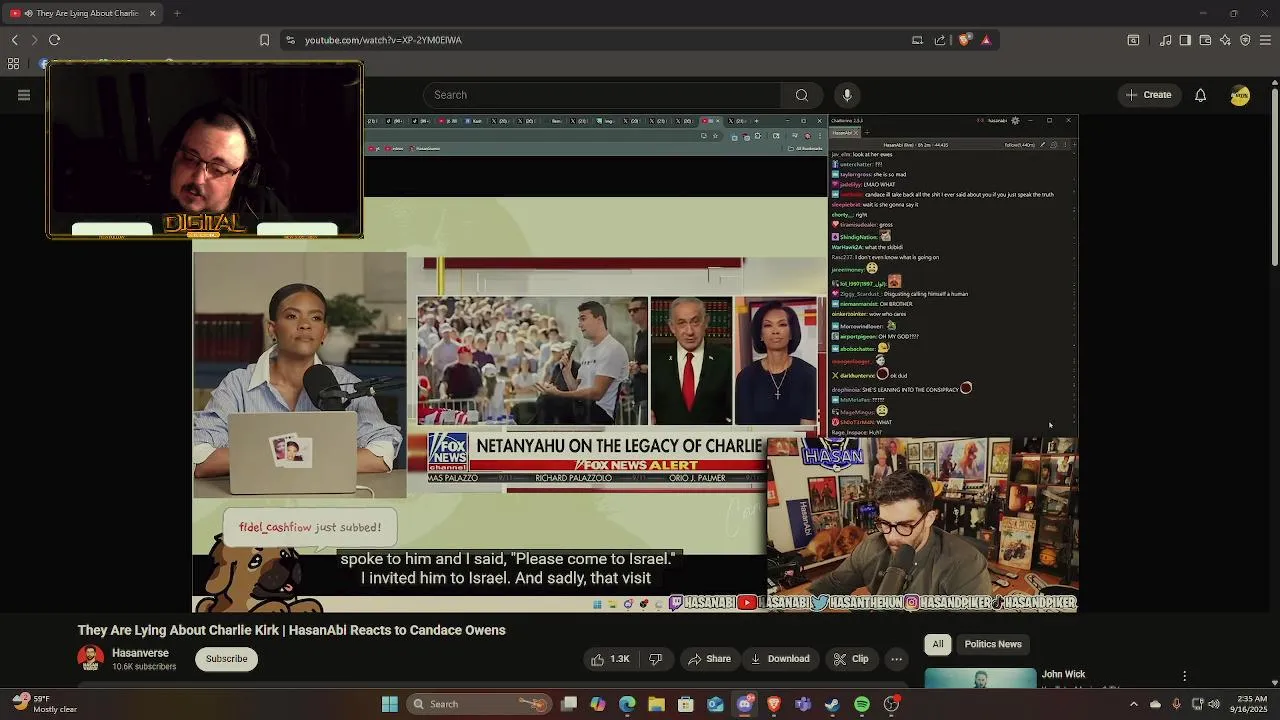Viewport: 1280px width, 720px height.
Task: Open the John Wick suggested video thumbnail
Action: 980,678
